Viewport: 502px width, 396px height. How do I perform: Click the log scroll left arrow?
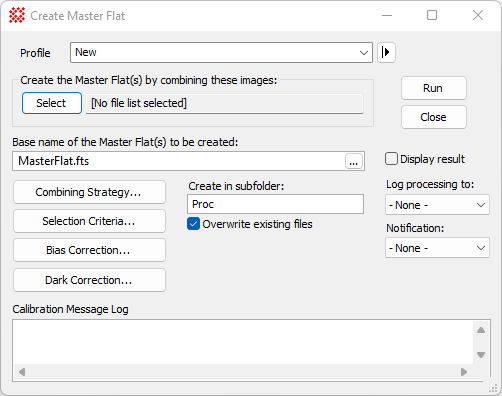pyautogui.click(x=22, y=372)
